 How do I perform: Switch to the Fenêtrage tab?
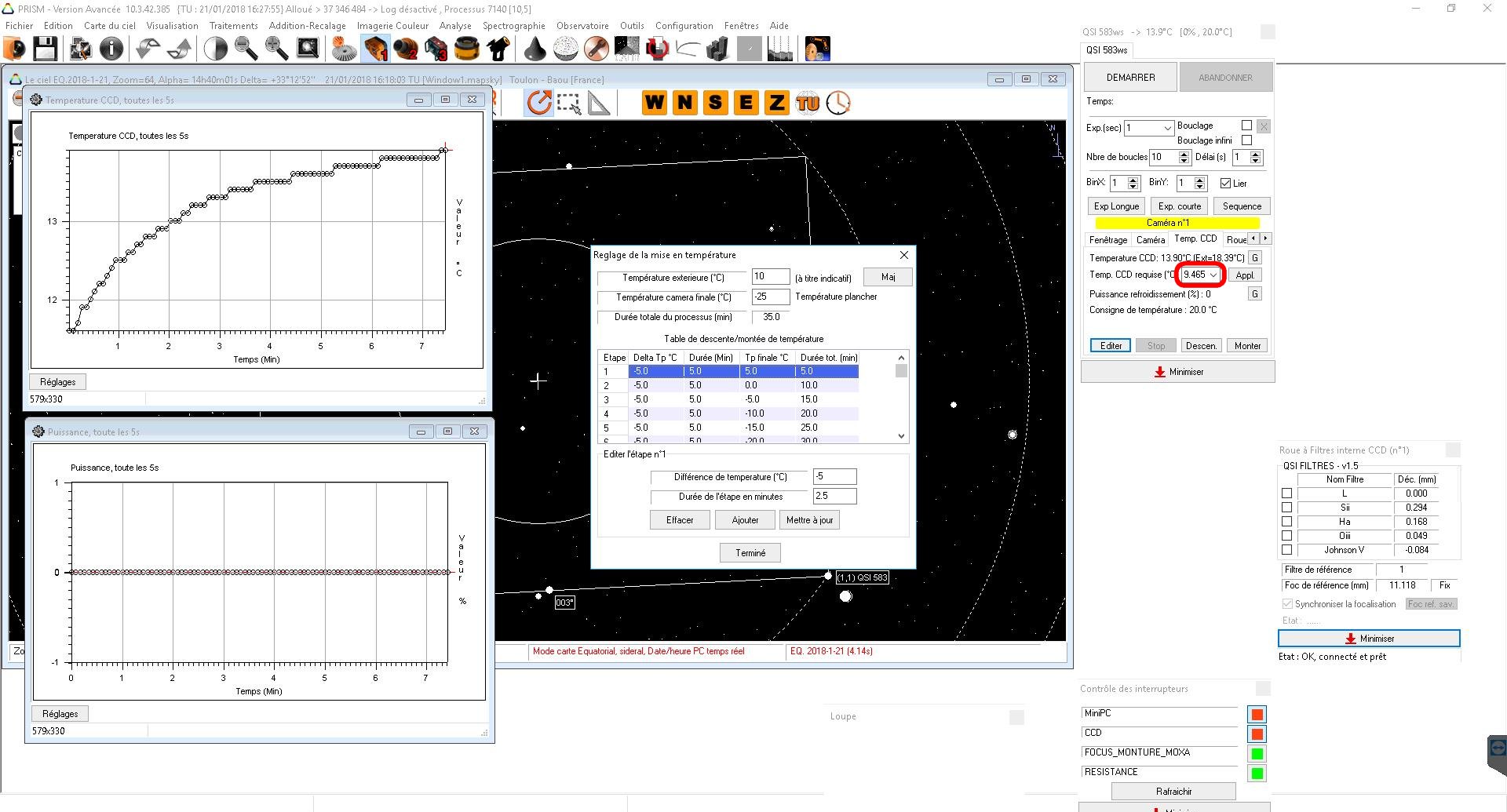(x=1107, y=240)
